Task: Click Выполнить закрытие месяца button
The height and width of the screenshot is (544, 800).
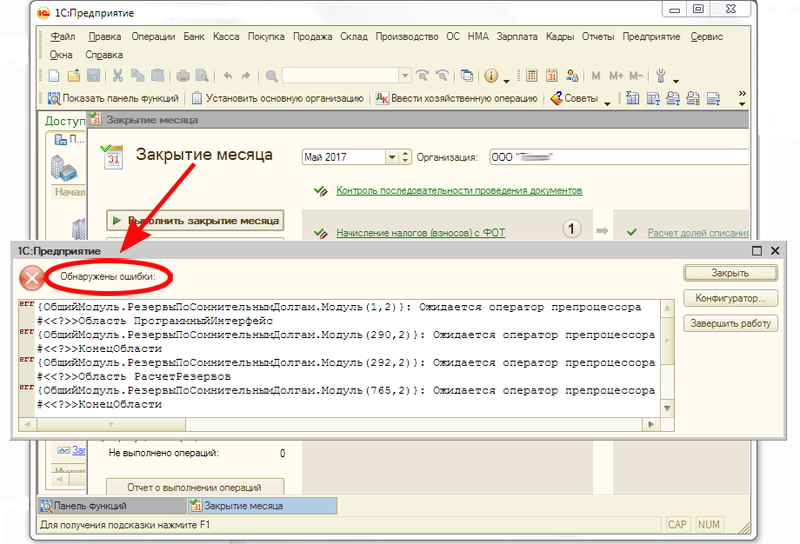Action: click(x=195, y=220)
